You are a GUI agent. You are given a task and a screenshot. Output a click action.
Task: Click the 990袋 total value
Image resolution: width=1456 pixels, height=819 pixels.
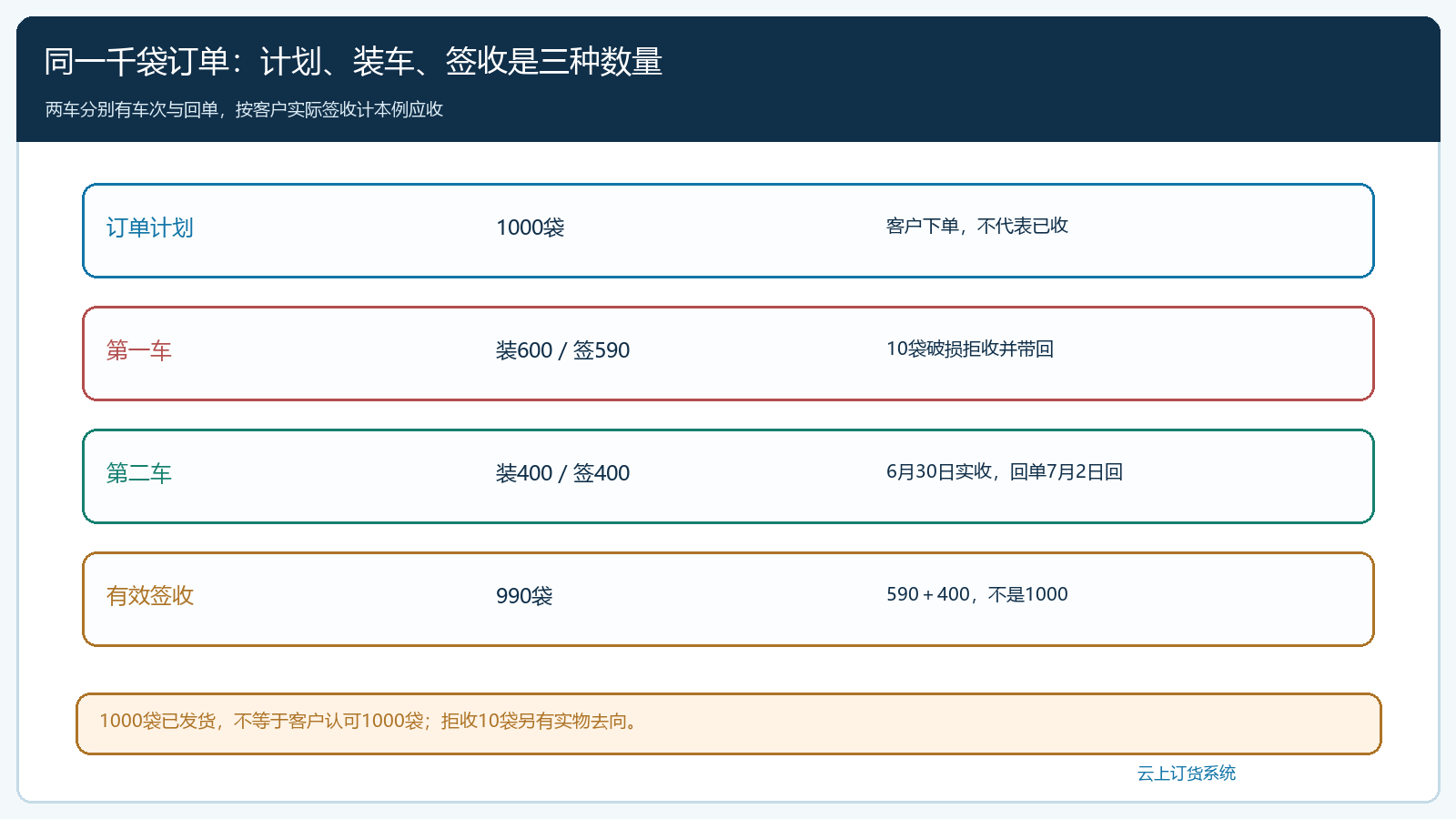tap(524, 596)
